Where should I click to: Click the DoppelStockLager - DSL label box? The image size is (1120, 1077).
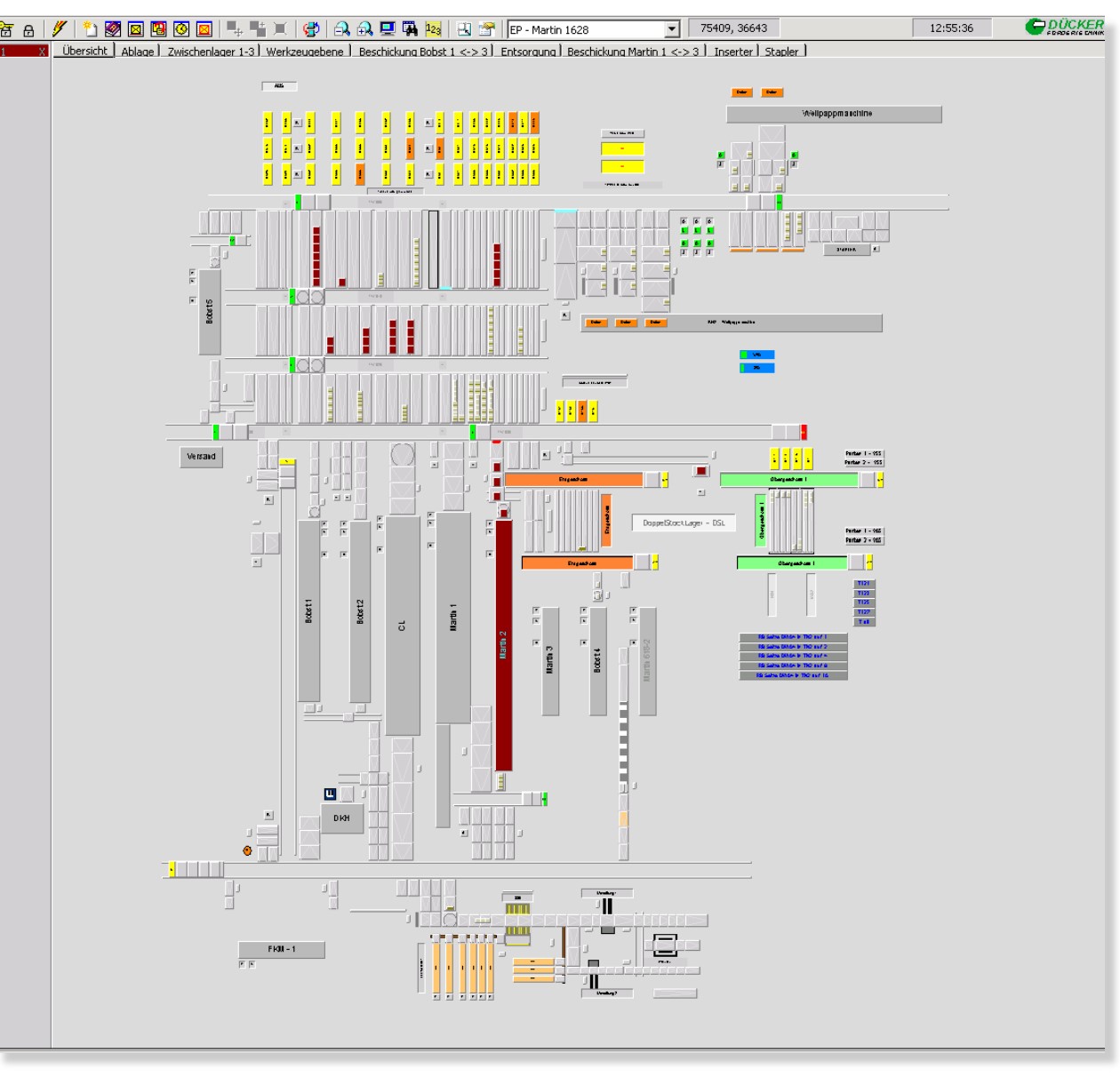684,523
